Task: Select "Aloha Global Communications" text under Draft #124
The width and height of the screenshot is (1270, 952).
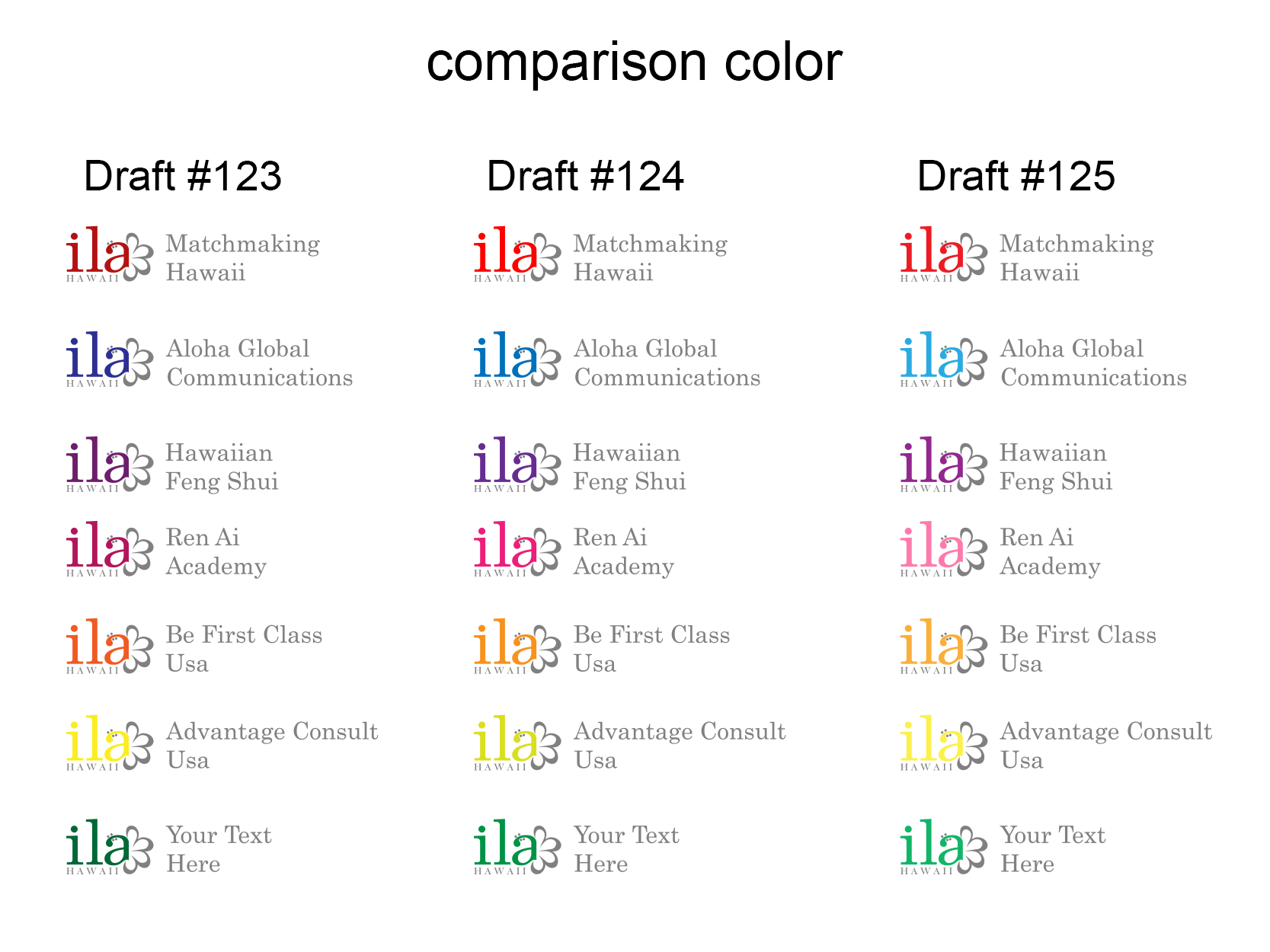Action: [x=667, y=363]
